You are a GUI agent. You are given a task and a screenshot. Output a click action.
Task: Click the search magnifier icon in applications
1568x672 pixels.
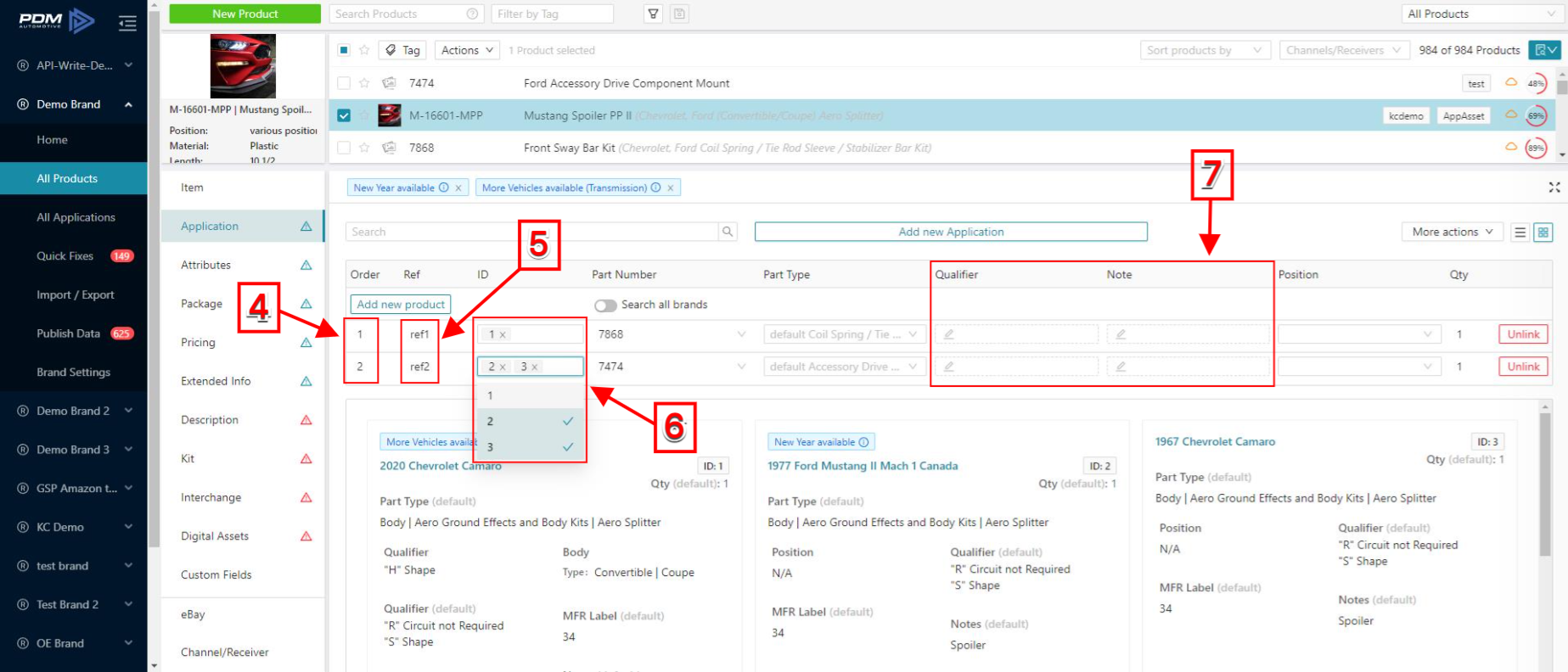click(728, 232)
